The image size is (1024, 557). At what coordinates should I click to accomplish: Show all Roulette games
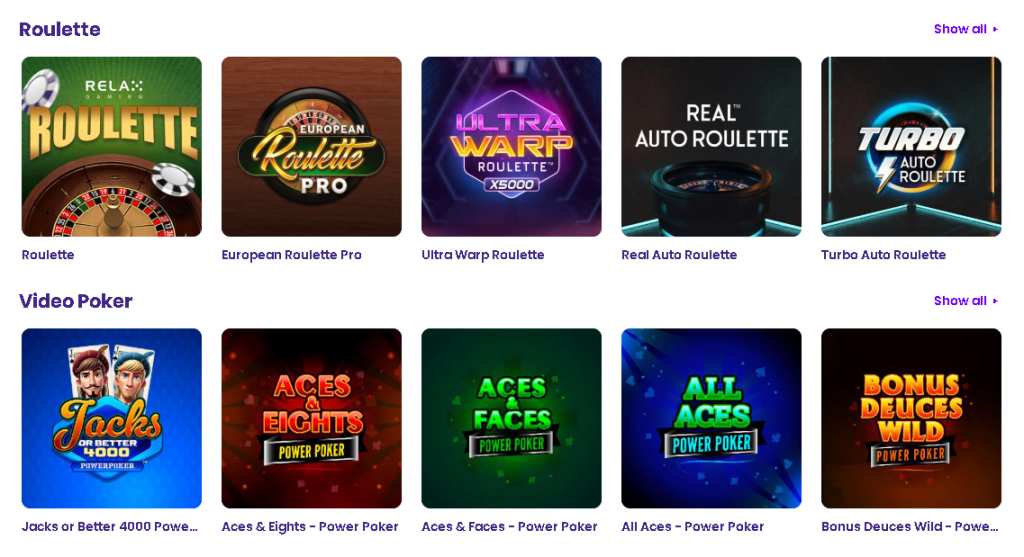pos(965,29)
